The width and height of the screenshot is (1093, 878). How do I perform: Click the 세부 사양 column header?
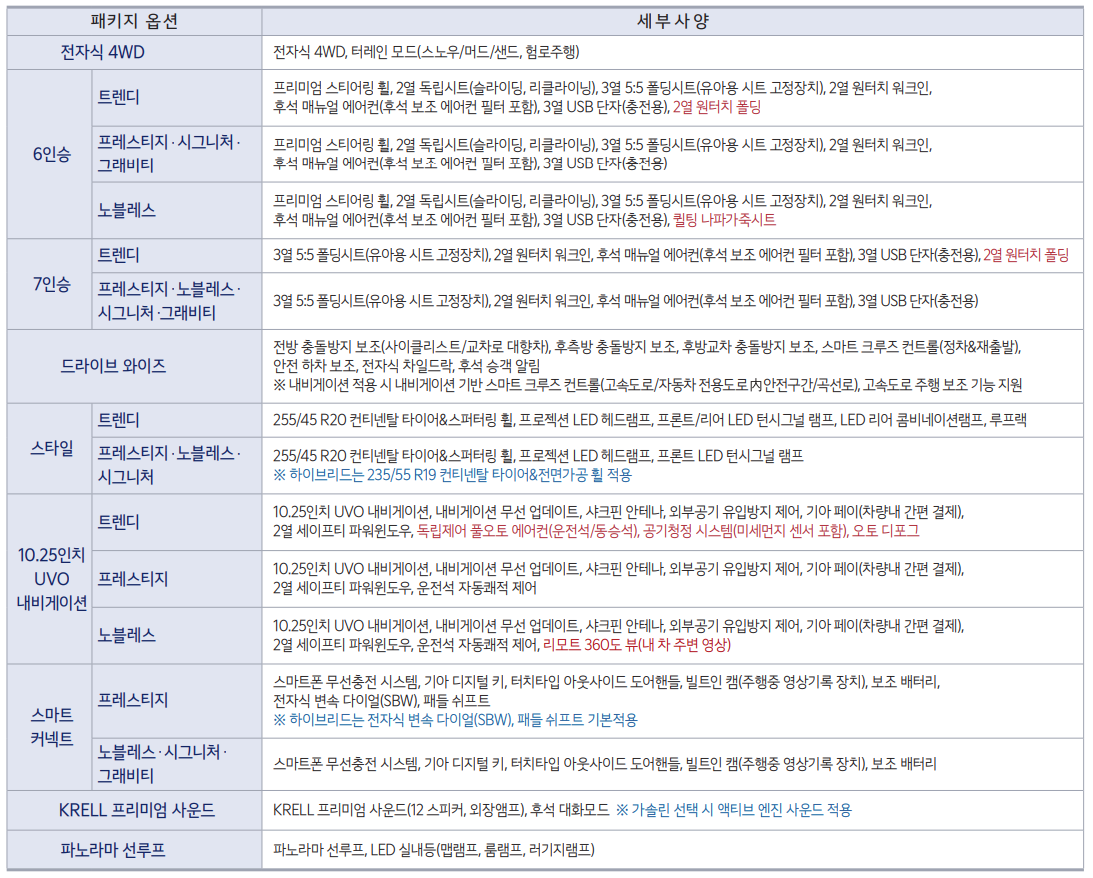click(675, 20)
